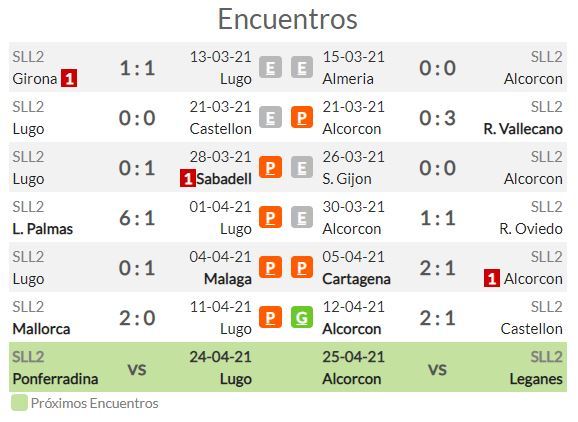Click the grey E badge for S. Gijon vs Alcorcon

click(302, 167)
